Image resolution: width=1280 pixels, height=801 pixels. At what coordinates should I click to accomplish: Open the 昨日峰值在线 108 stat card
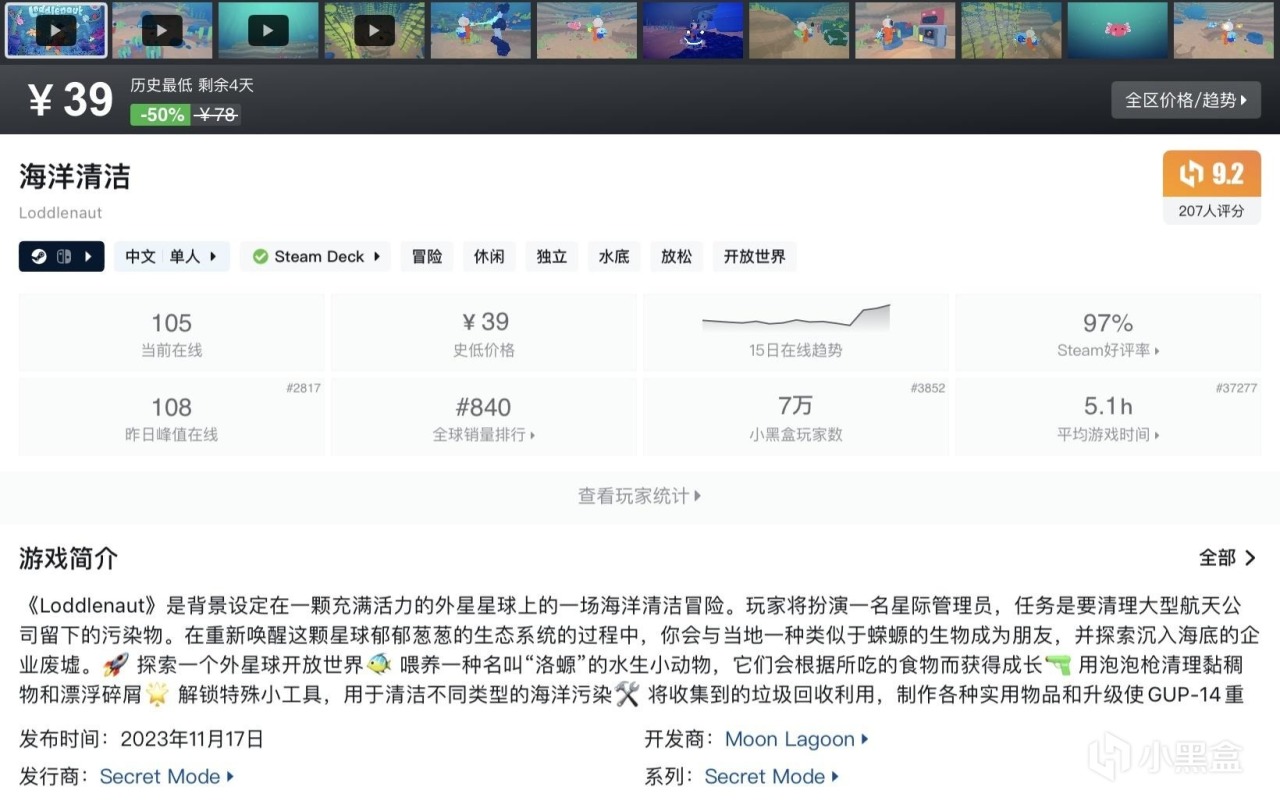click(x=171, y=417)
